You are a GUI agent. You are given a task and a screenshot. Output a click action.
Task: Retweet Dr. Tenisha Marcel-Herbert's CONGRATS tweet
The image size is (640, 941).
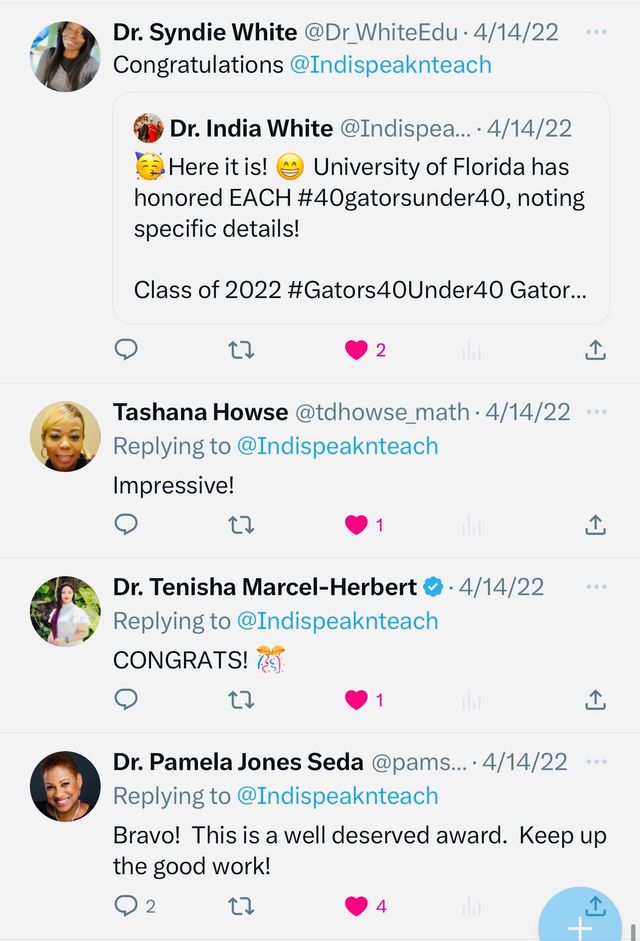click(241, 700)
